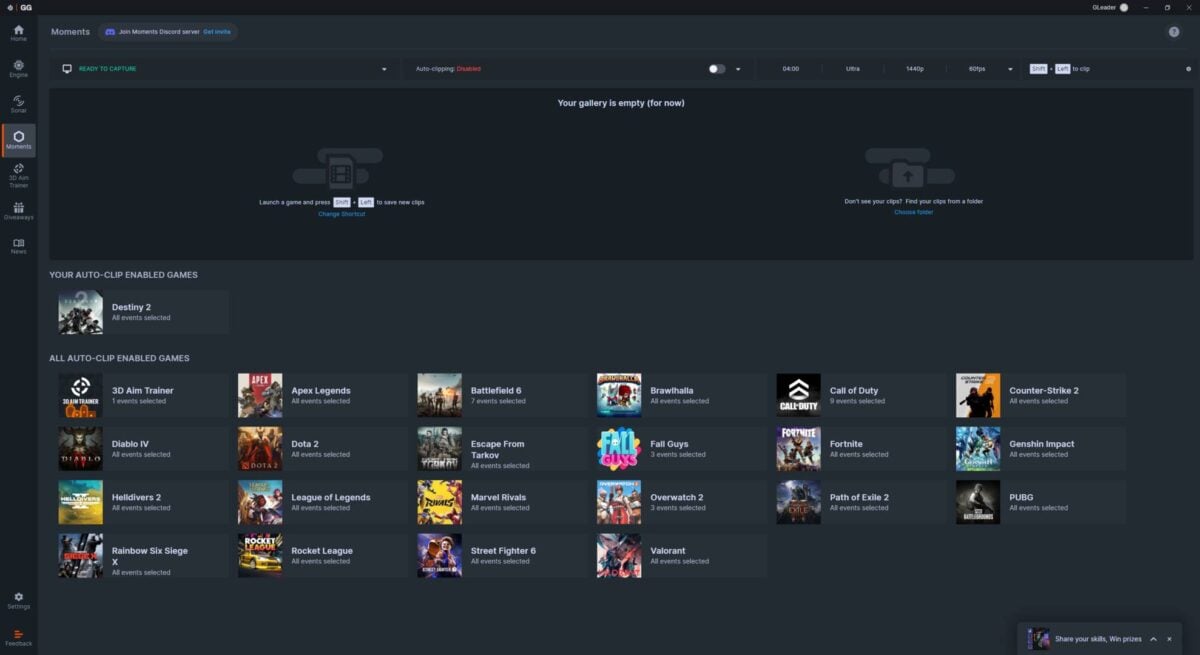Image resolution: width=1200 pixels, height=655 pixels.
Task: Click the Choose folder link
Action: coord(913,212)
